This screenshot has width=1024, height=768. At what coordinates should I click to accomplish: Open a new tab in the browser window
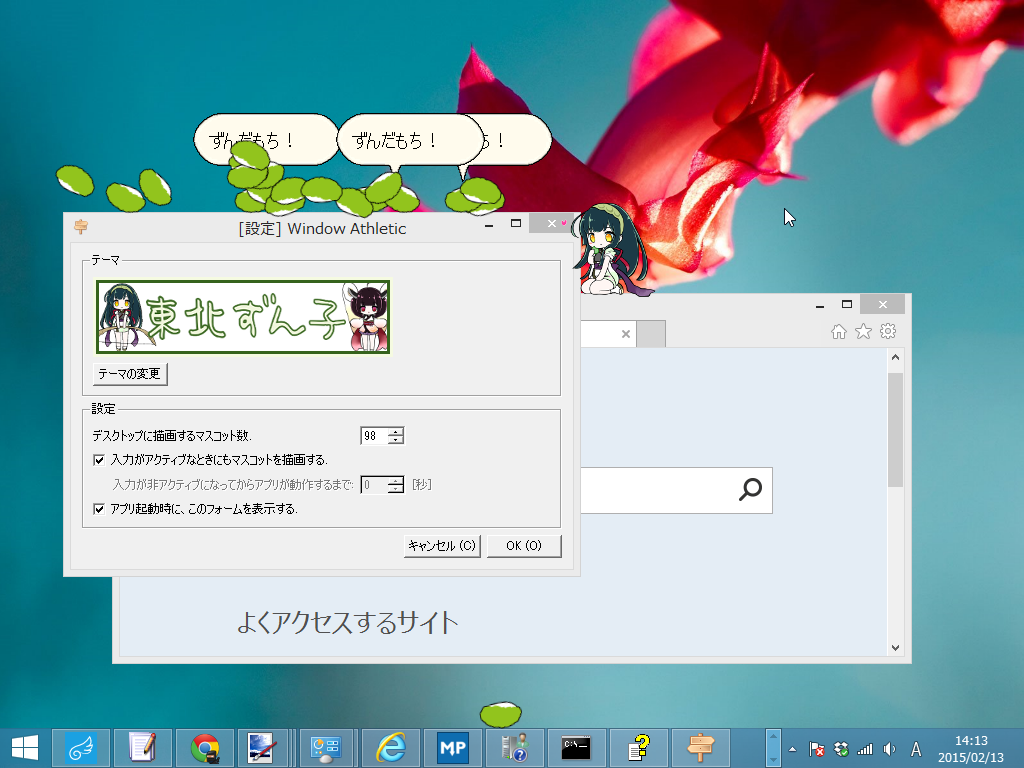651,334
